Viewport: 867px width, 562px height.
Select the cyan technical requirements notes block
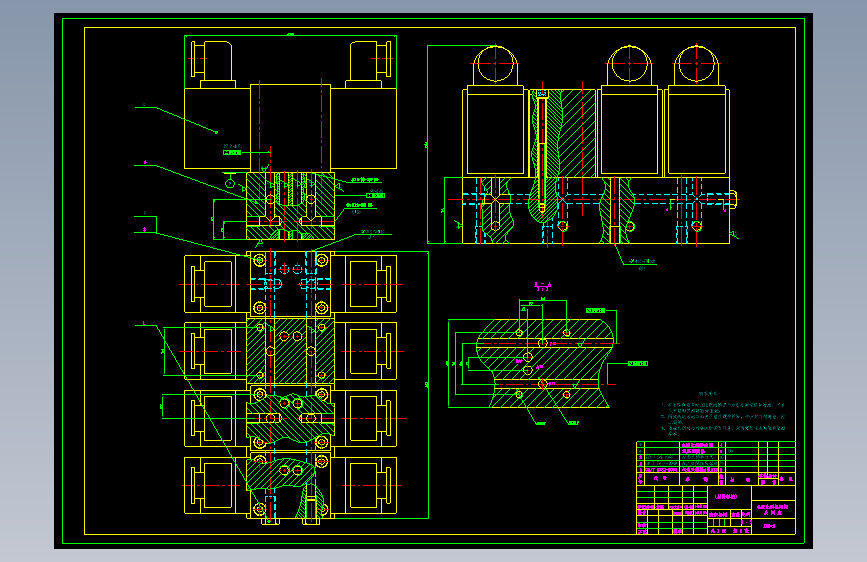[x=723, y=413]
